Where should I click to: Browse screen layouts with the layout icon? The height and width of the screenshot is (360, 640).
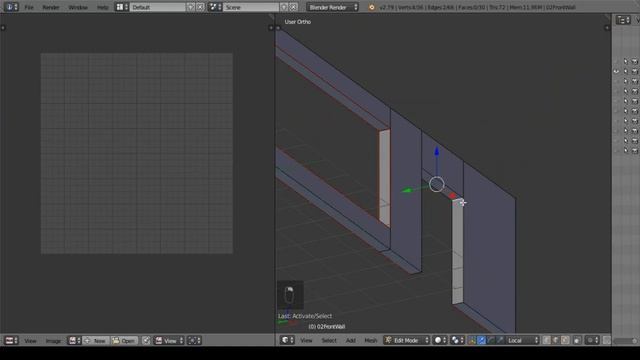click(122, 7)
